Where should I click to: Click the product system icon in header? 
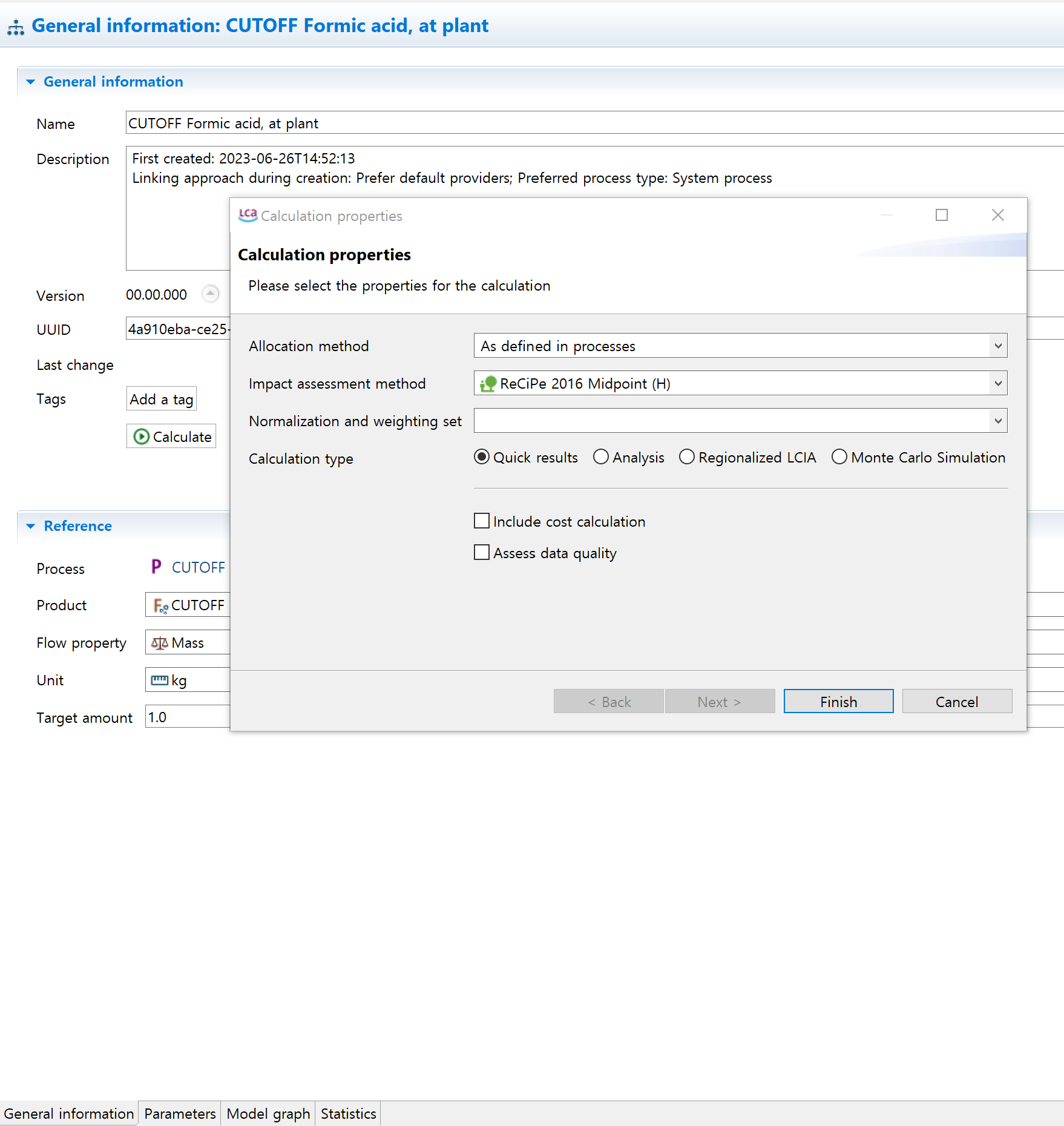pos(16,27)
